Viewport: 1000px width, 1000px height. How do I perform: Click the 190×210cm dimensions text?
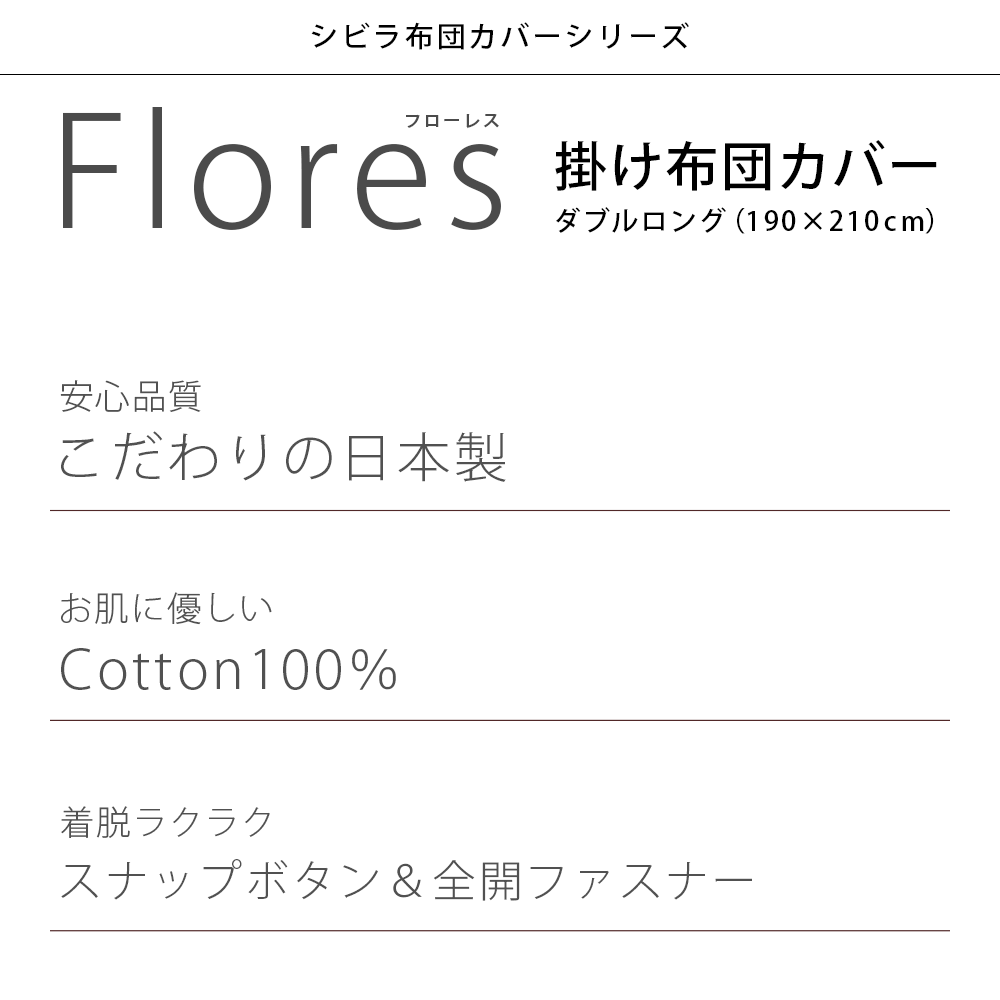[x=835, y=221]
